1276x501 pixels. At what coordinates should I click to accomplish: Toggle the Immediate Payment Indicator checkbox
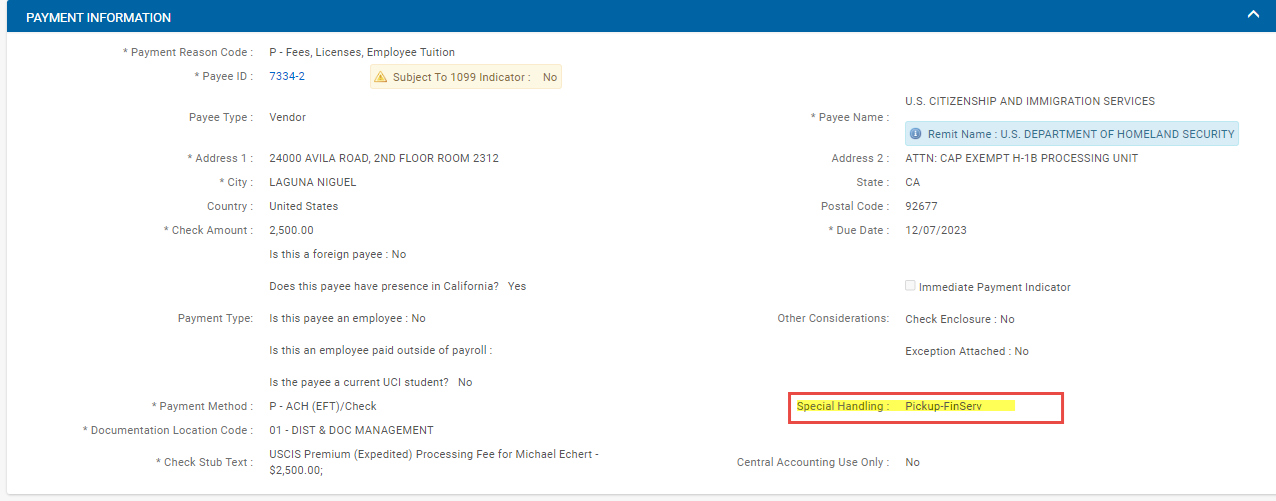pyautogui.click(x=910, y=286)
